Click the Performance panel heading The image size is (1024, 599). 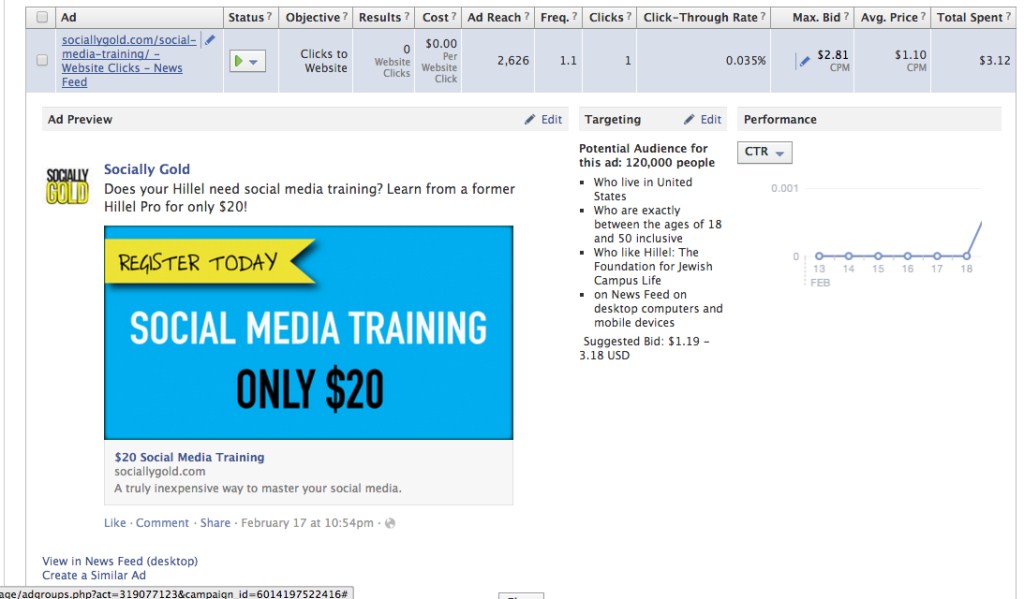pos(780,120)
